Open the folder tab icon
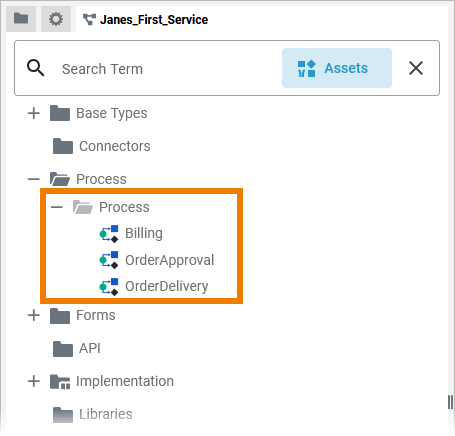The width and height of the screenshot is (455, 436). 21,19
